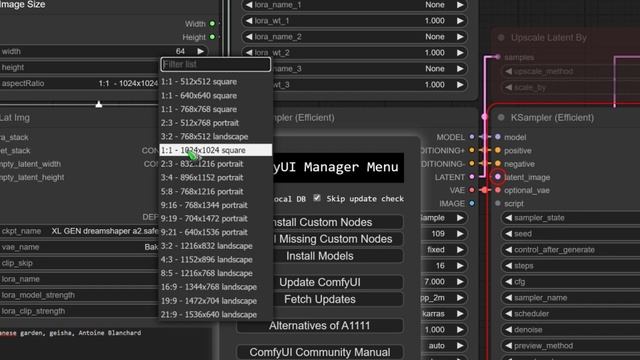This screenshot has height=360, width=640.
Task: Select 2:3 - 512x768 portrait option
Action: pyautogui.click(x=216, y=123)
